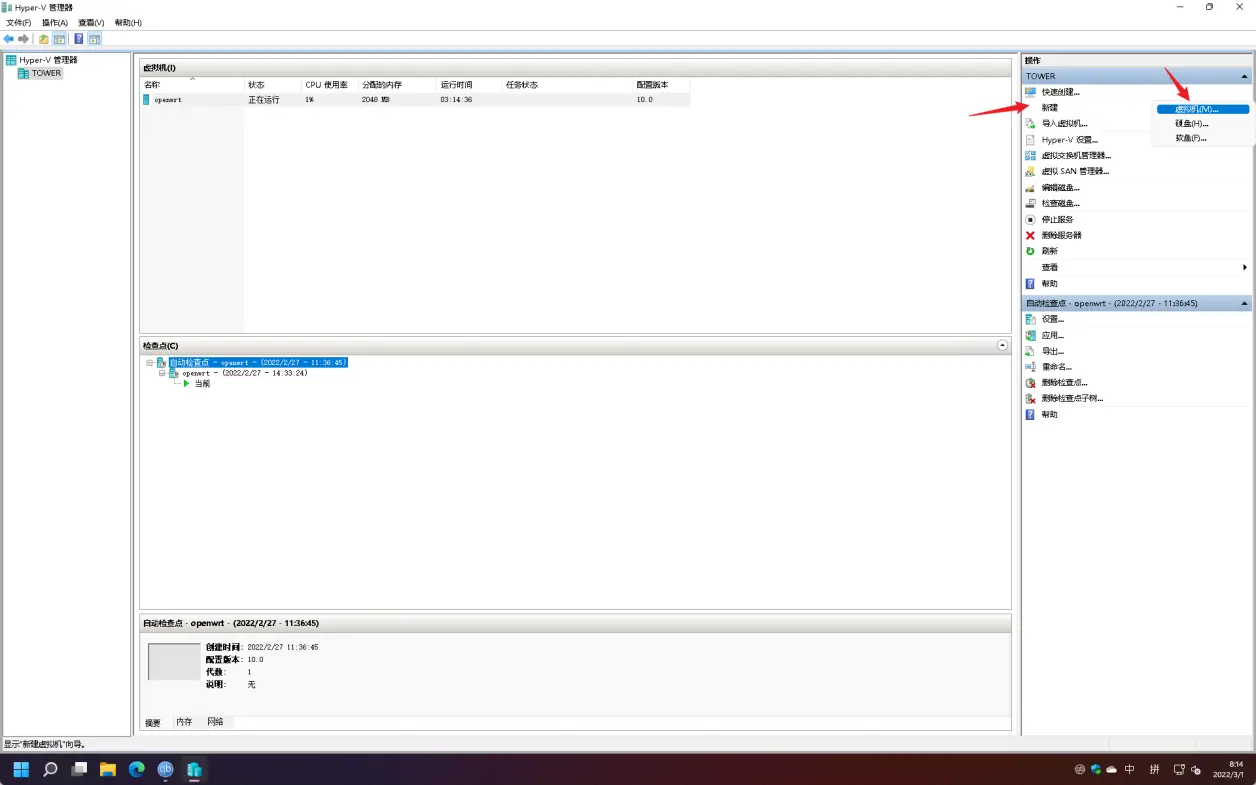Click red X 删除服务器 icon

(1031, 235)
